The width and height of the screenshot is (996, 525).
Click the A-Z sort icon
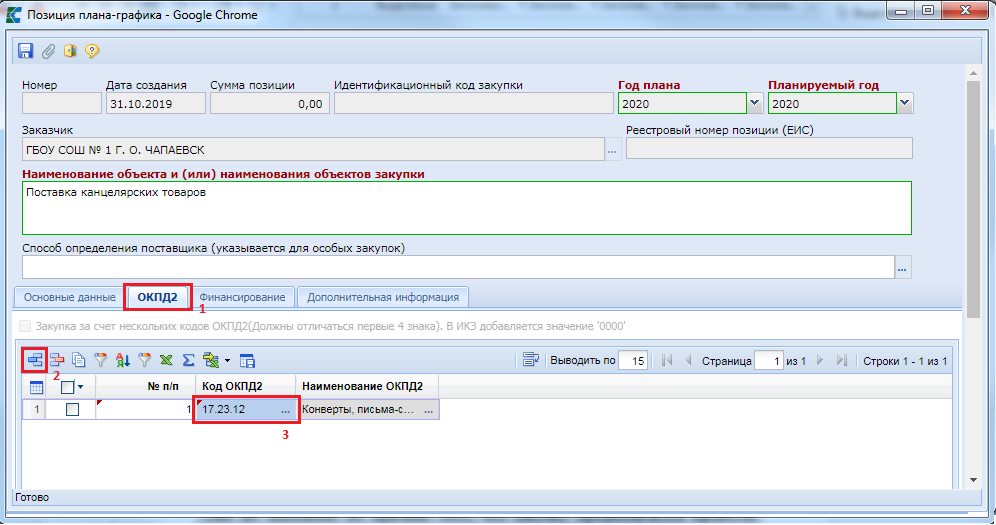pos(122,360)
